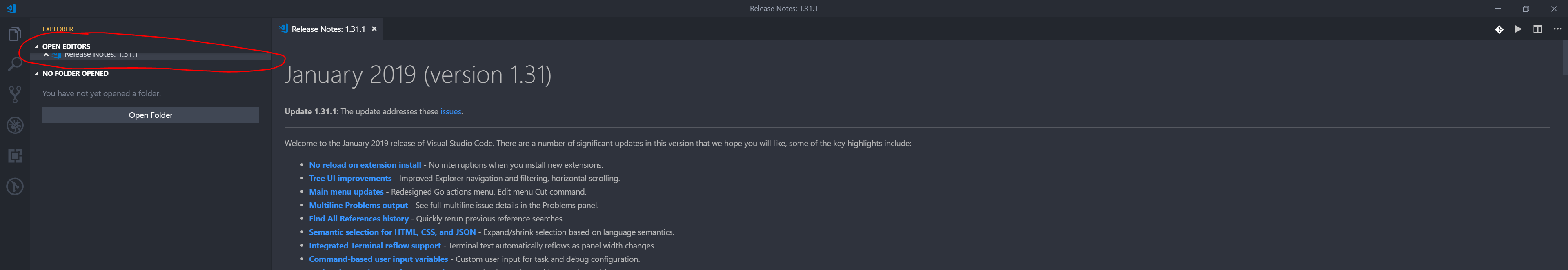Switch to the Release Notes: 1.31.1 tab

(329, 29)
